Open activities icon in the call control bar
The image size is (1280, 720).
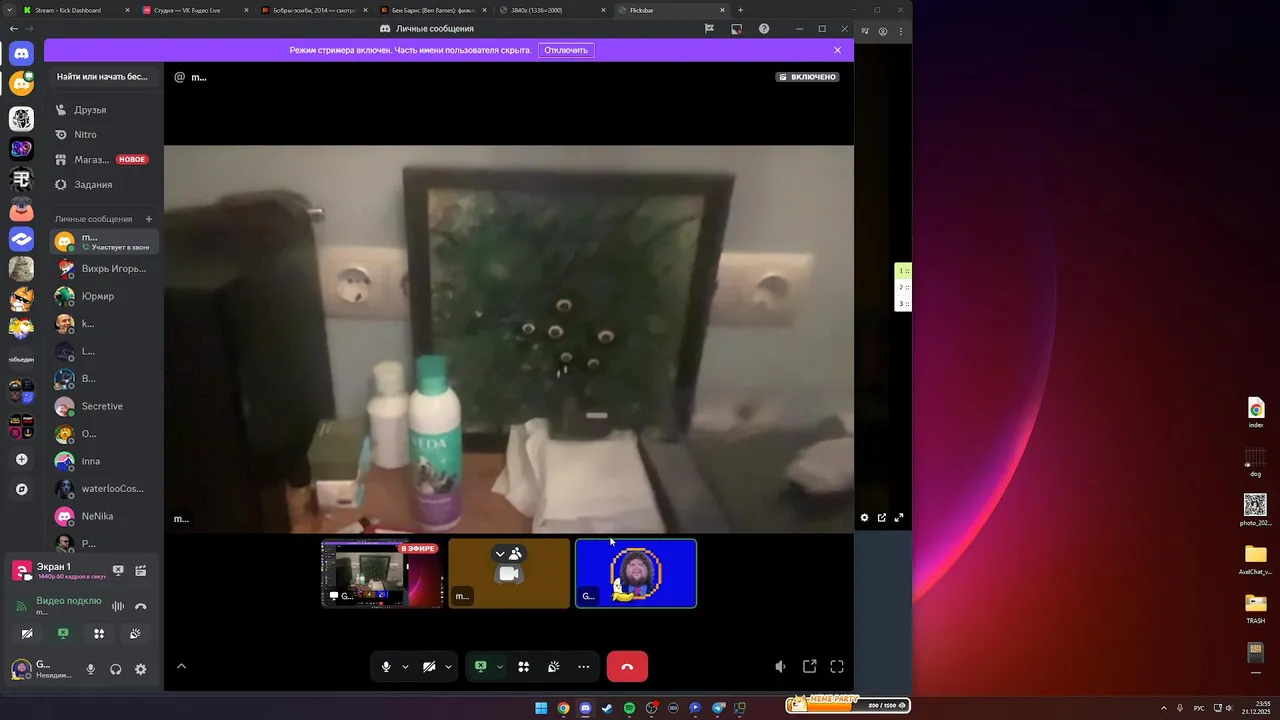pyautogui.click(x=523, y=666)
